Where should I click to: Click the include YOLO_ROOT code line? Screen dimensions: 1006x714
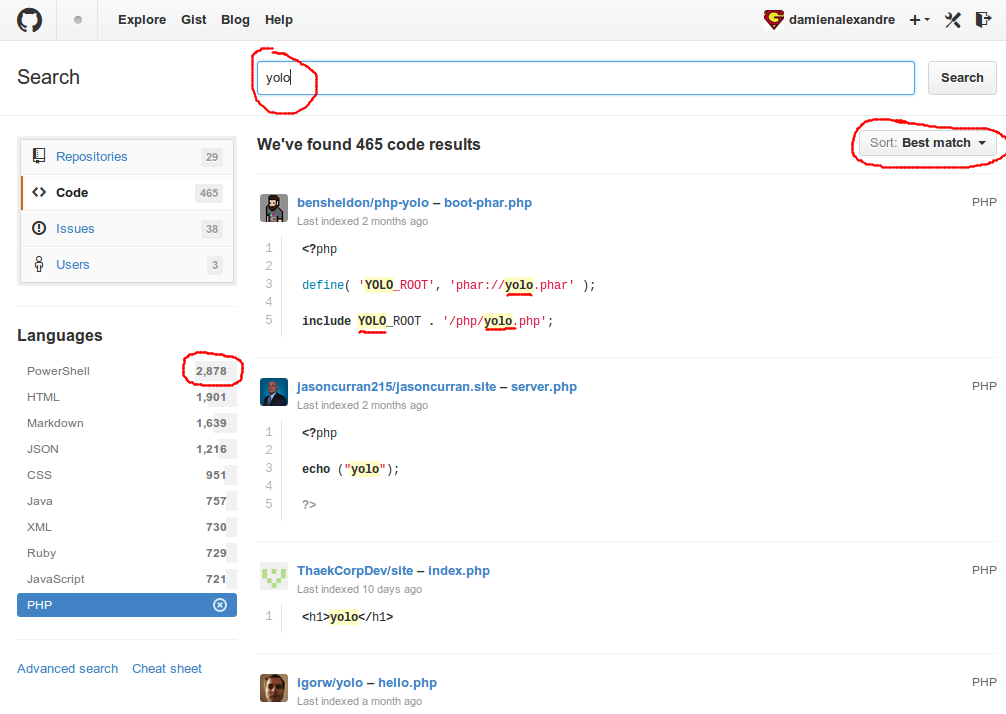(x=427, y=321)
